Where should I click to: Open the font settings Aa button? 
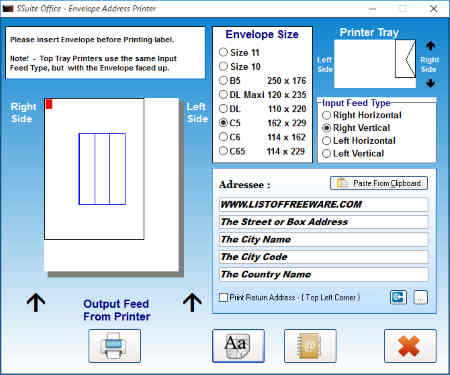pyautogui.click(x=238, y=346)
